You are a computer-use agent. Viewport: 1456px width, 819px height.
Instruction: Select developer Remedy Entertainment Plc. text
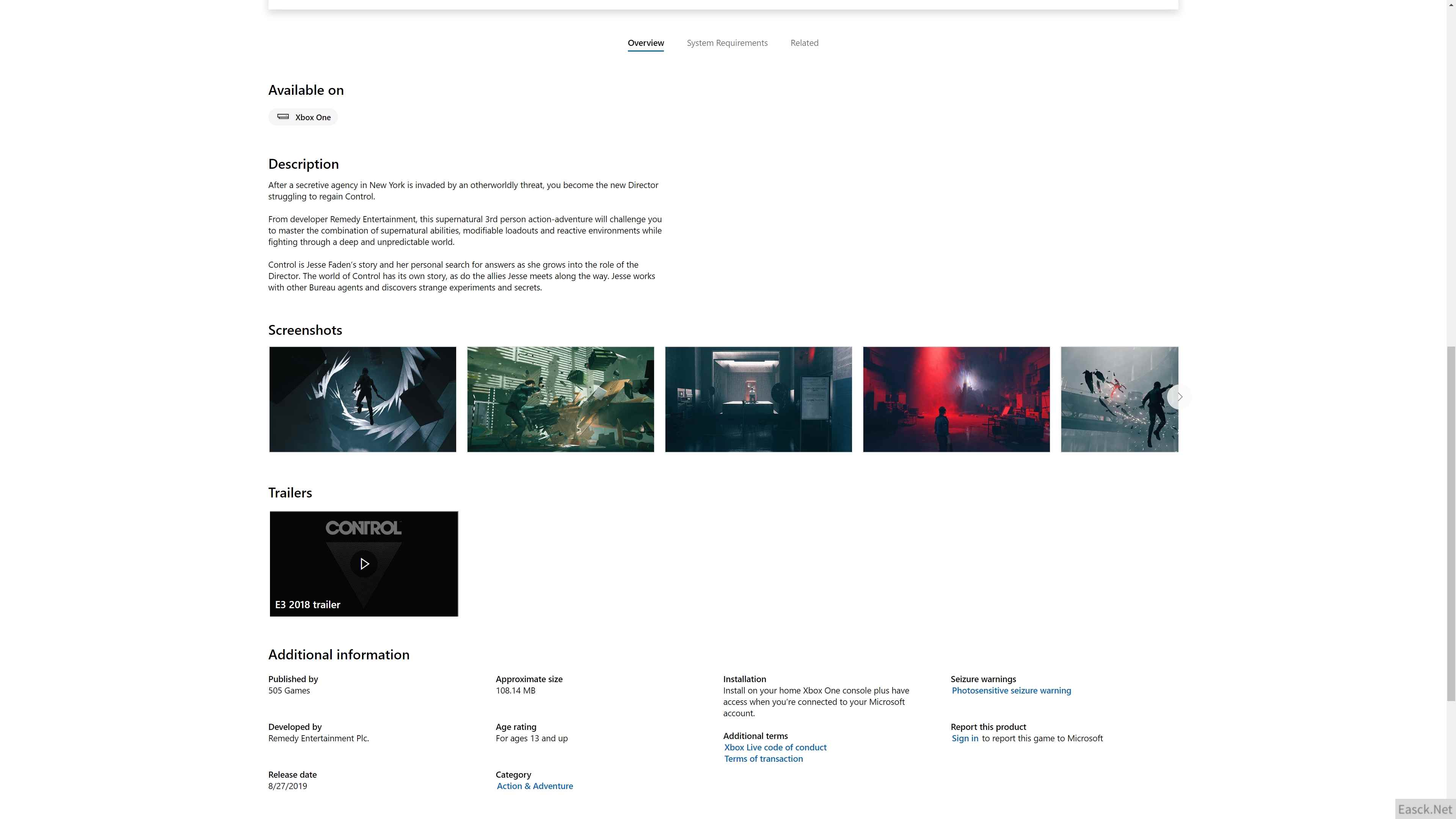tap(318, 738)
